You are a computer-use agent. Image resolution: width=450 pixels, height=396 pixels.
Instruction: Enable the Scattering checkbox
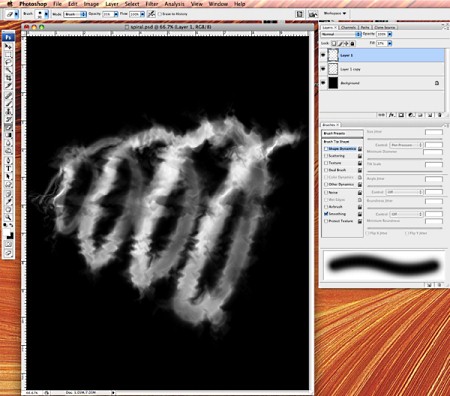(326, 156)
